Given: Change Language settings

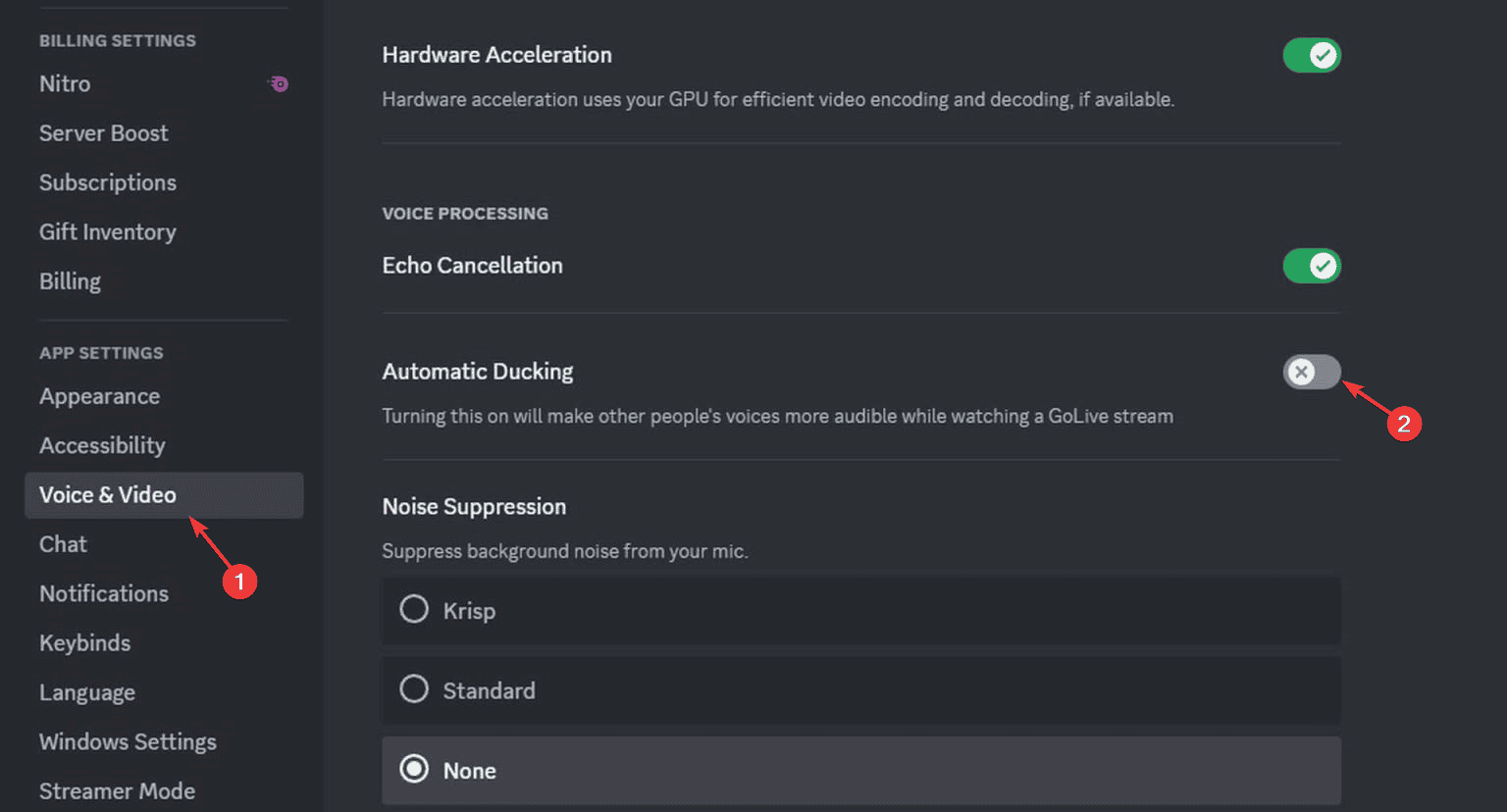Looking at the screenshot, I should click(x=87, y=692).
